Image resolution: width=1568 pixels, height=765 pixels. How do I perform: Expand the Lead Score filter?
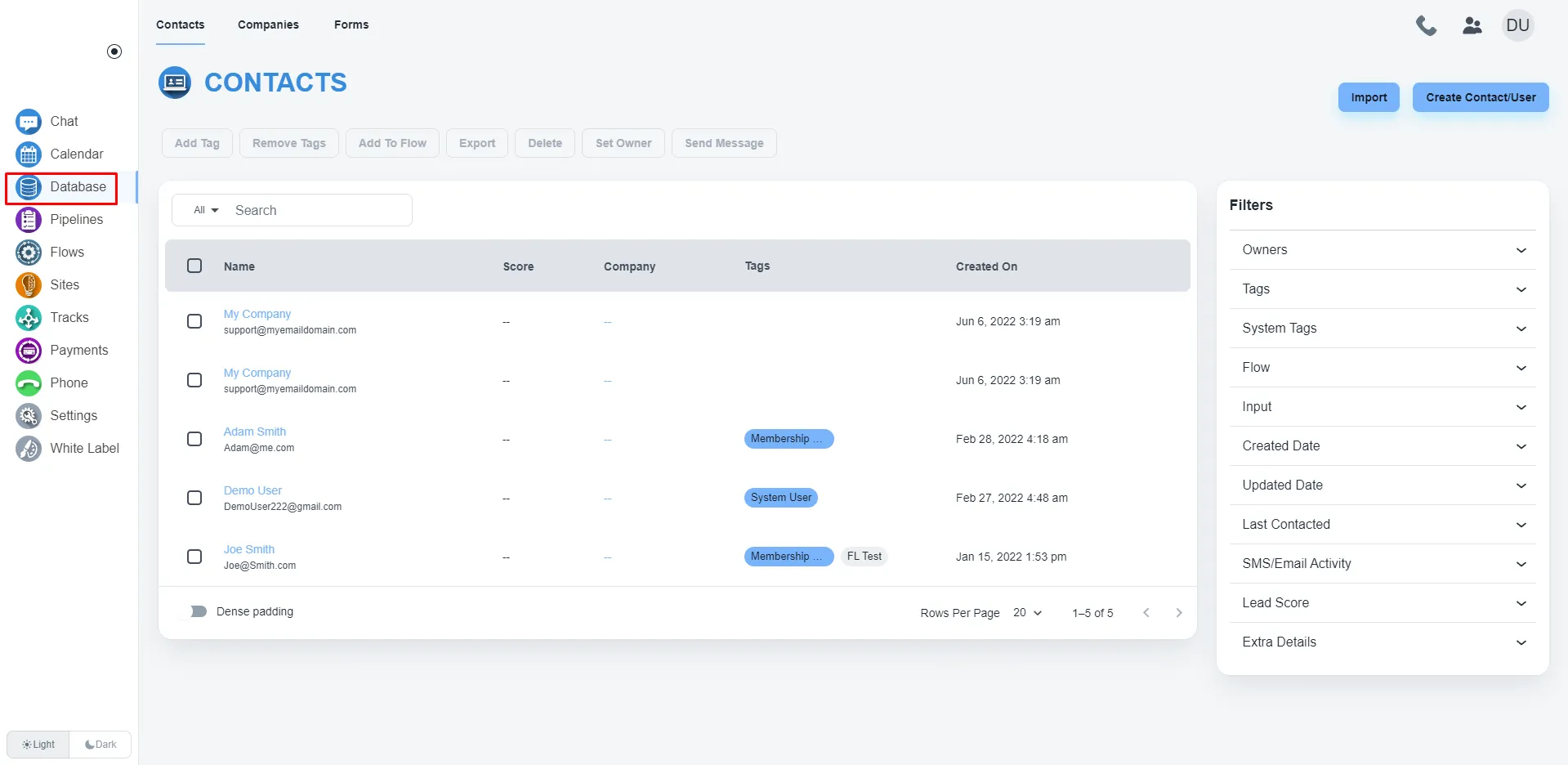(1383, 603)
